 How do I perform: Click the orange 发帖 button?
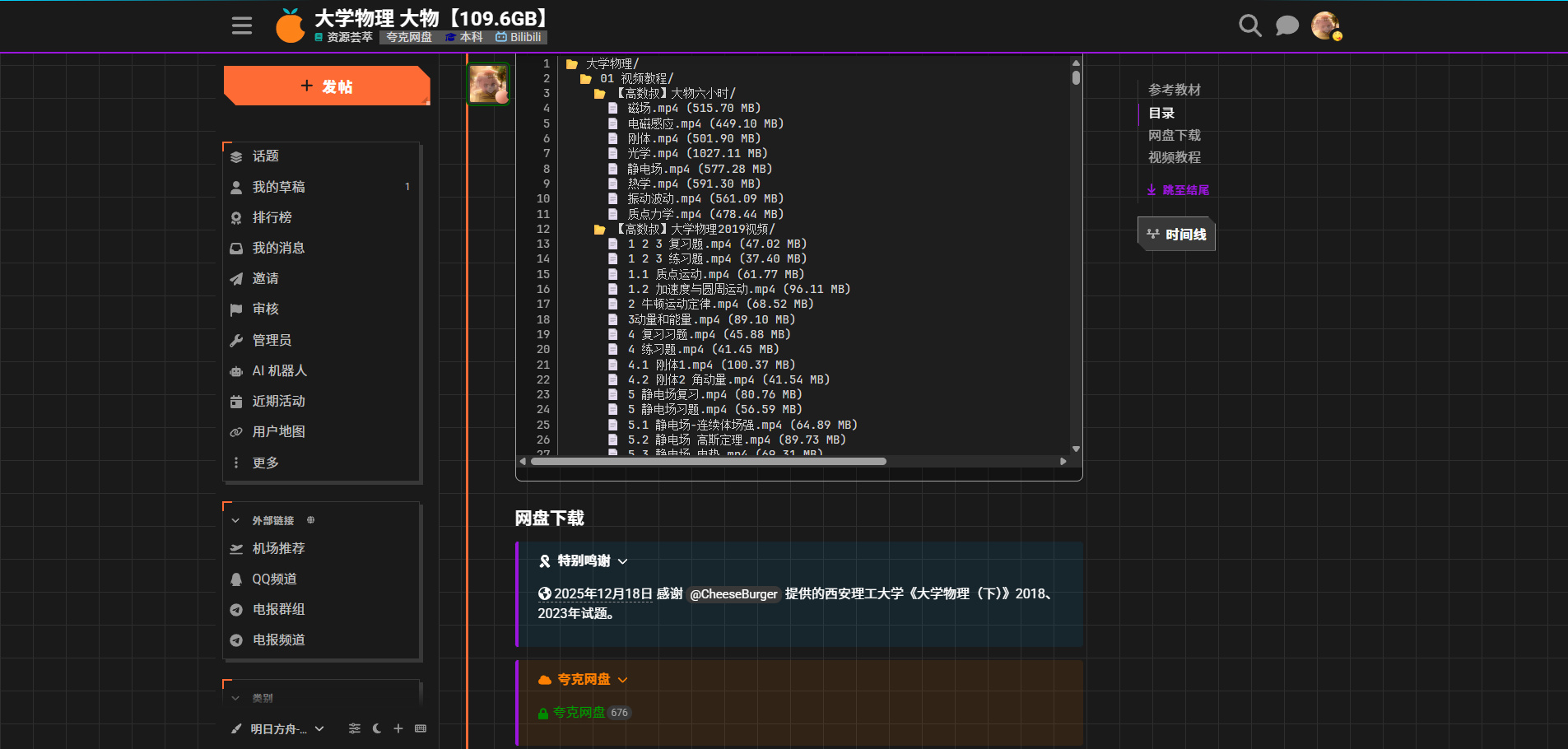click(x=327, y=86)
